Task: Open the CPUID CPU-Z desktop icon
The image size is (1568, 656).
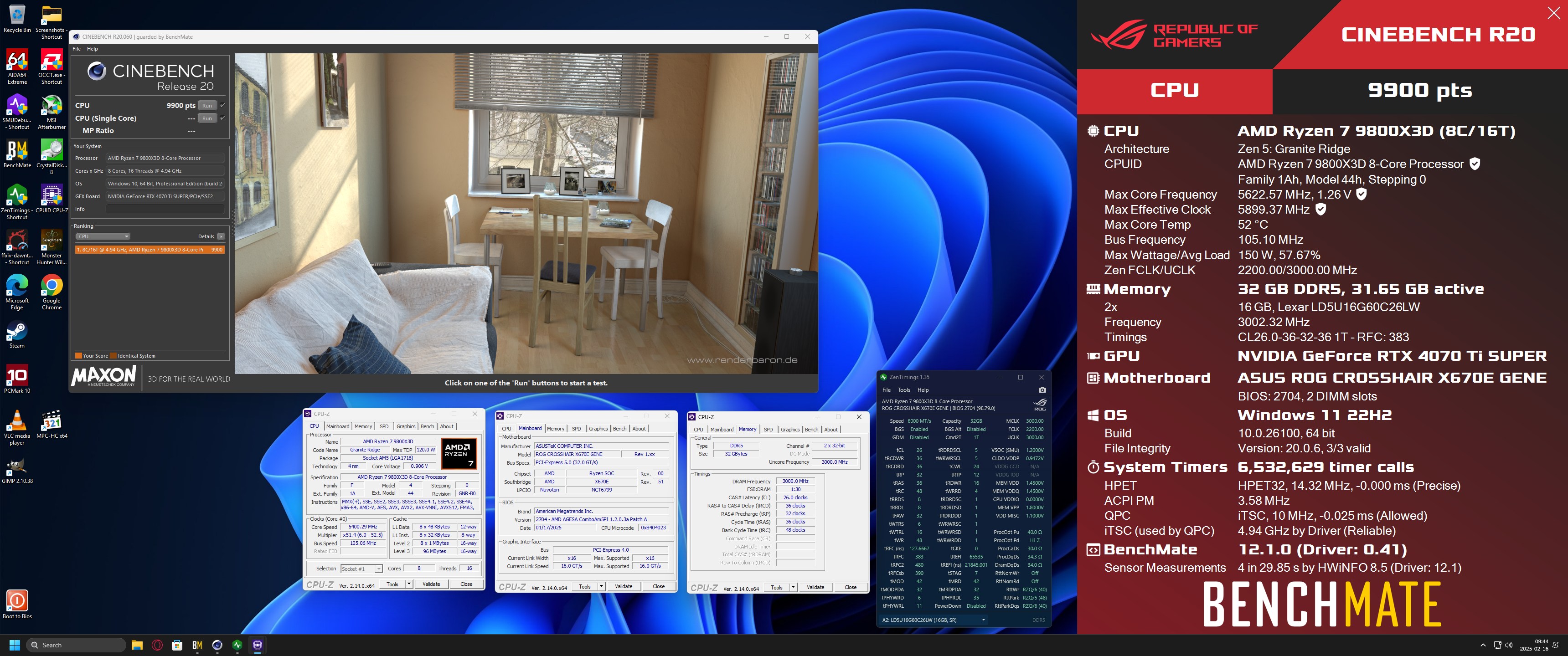Action: click(x=52, y=199)
